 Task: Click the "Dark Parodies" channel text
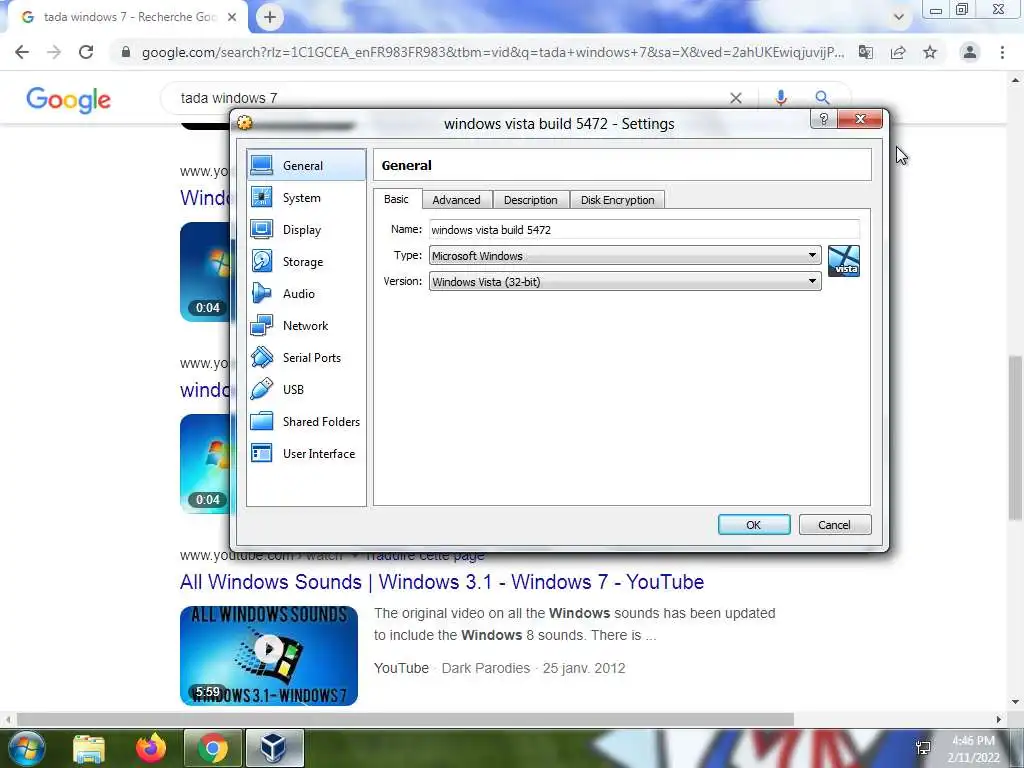click(x=486, y=668)
